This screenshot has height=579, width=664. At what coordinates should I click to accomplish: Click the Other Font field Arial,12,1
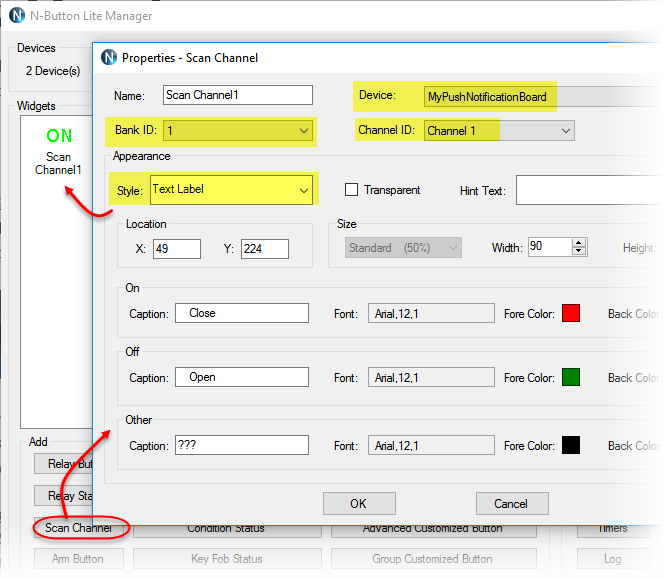coord(431,445)
